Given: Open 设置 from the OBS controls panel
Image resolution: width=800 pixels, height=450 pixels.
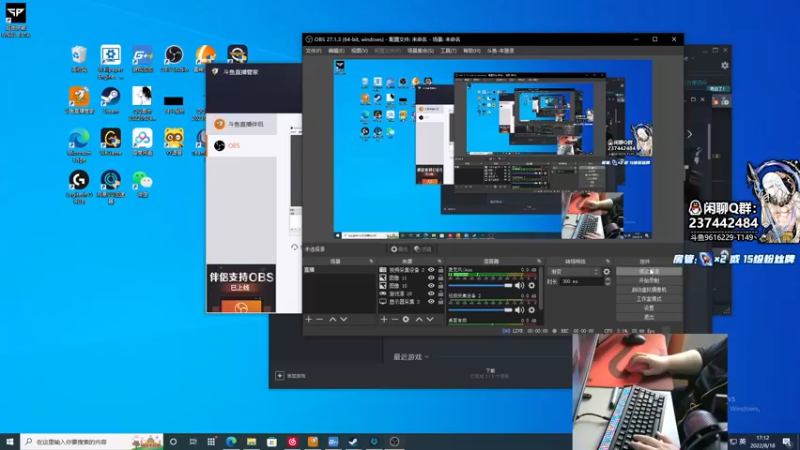Looking at the screenshot, I should pyautogui.click(x=649, y=308).
